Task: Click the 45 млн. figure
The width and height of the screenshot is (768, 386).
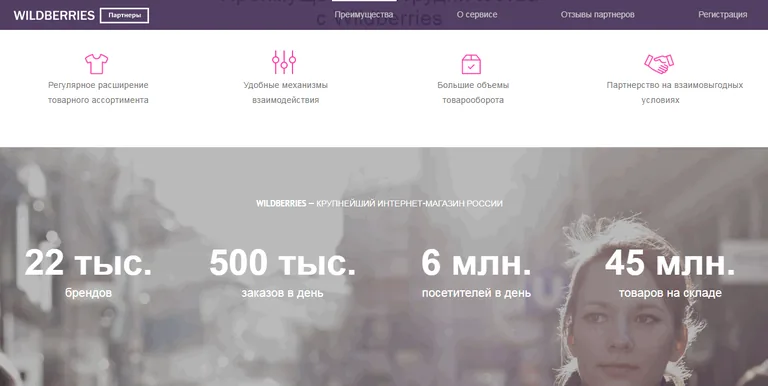Action: click(670, 263)
